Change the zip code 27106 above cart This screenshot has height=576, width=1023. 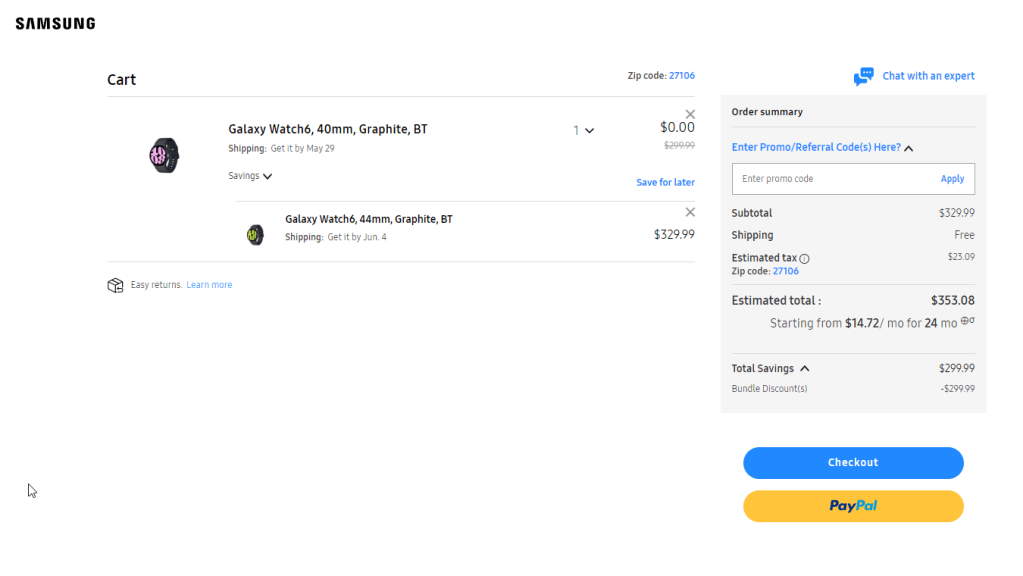coord(681,76)
